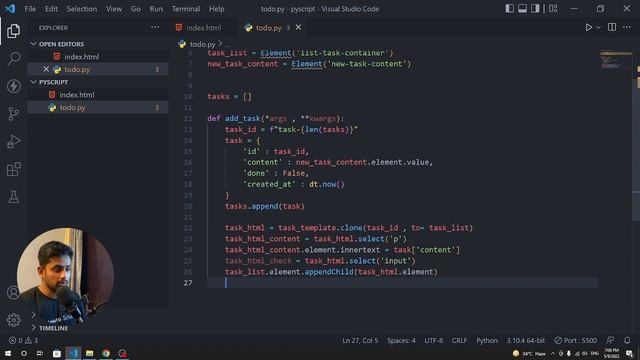Open todo.py in PYSCRIPT folder
640x360 pixels.
click(98, 107)
